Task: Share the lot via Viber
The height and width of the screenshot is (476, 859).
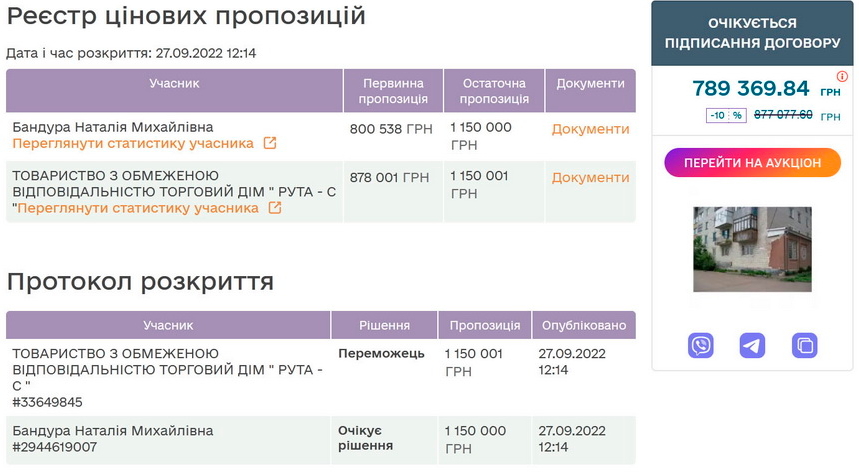Action: [701, 346]
